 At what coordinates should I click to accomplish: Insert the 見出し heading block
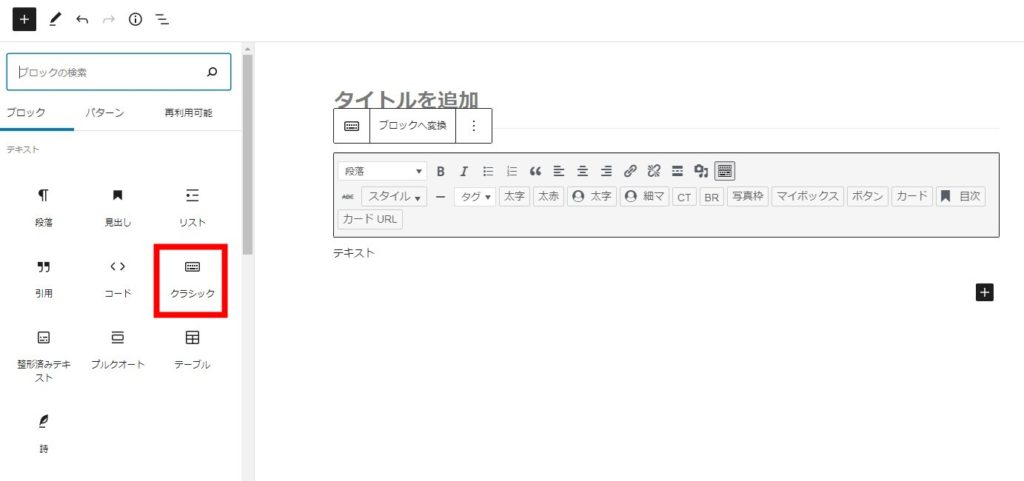pyautogui.click(x=118, y=209)
